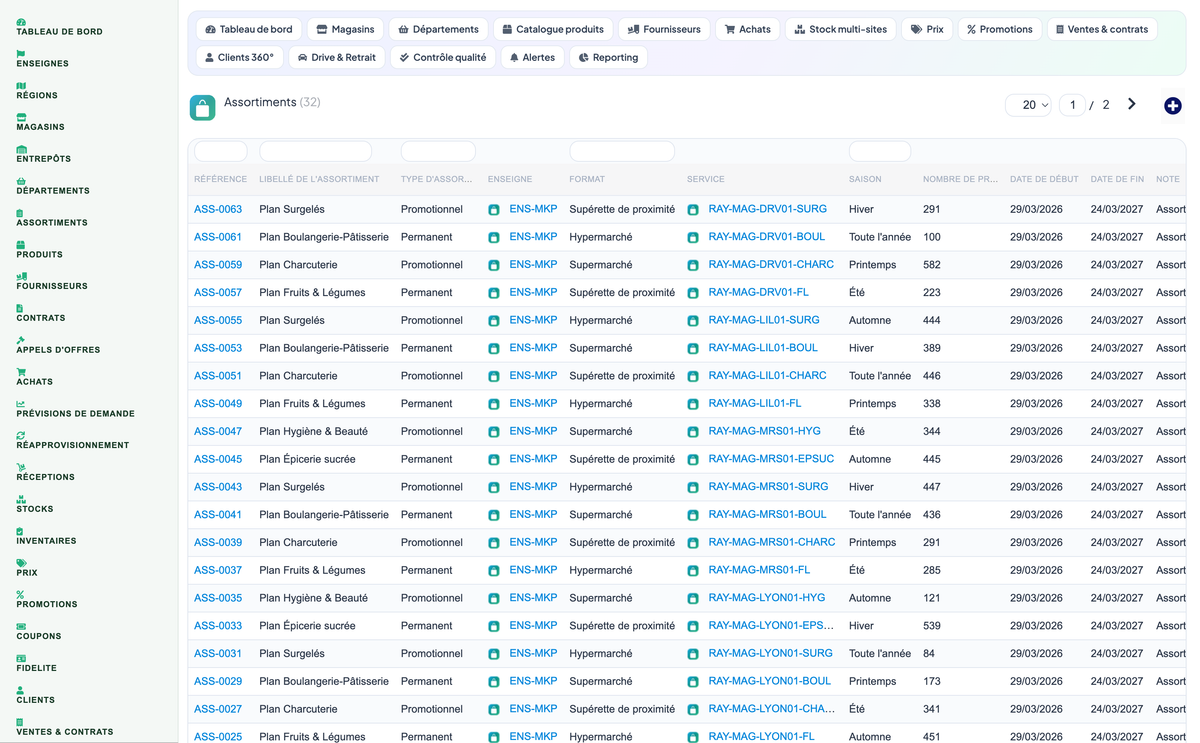Open Tableau de bord in the sidebar
This screenshot has width=1200, height=743.
coord(59,27)
